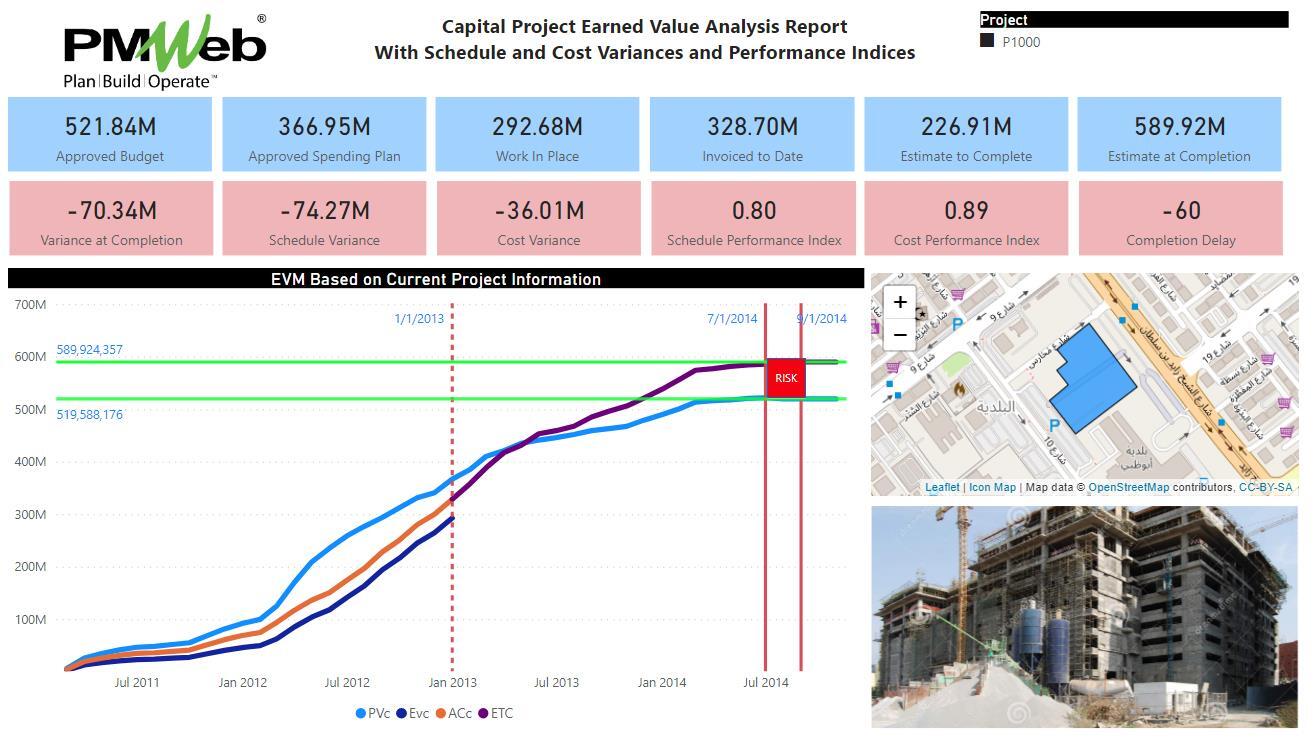Click the fire station icon on map
This screenshot has height=742, width=1316.
[959, 388]
